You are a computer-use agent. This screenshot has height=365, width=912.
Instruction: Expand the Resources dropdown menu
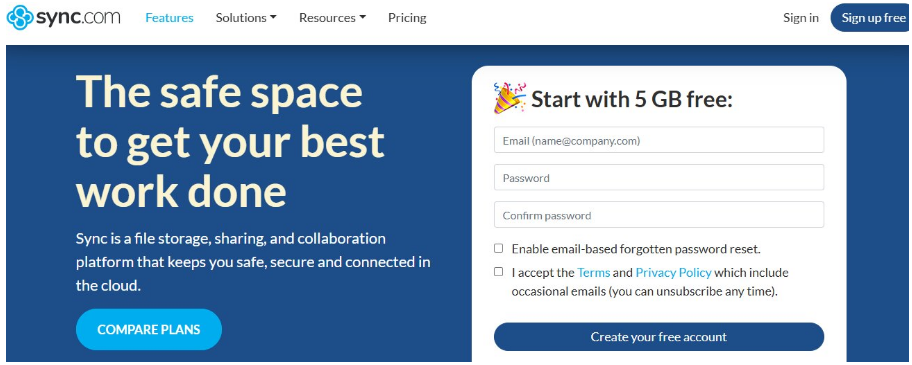click(332, 18)
